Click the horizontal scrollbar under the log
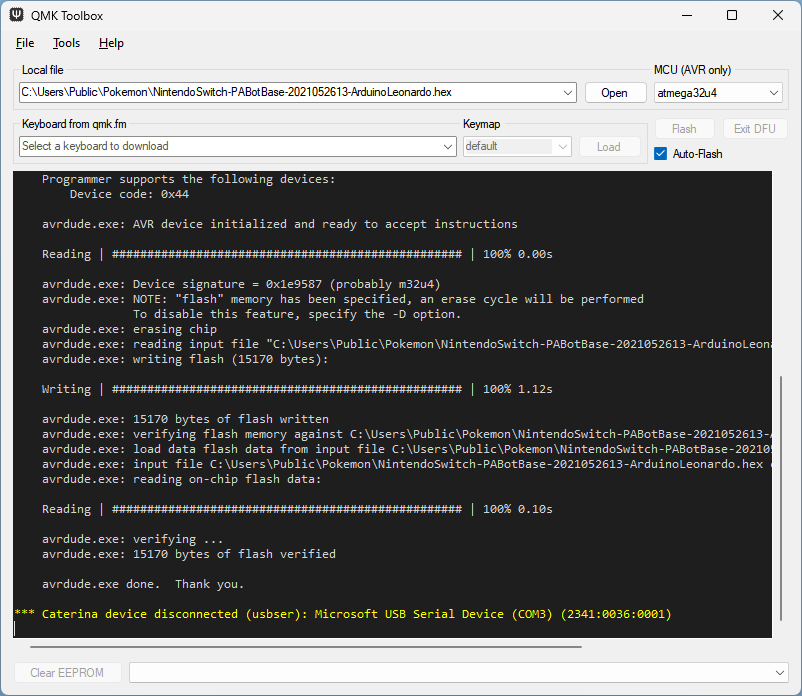Image resolution: width=802 pixels, height=696 pixels. pyautogui.click(x=300, y=647)
